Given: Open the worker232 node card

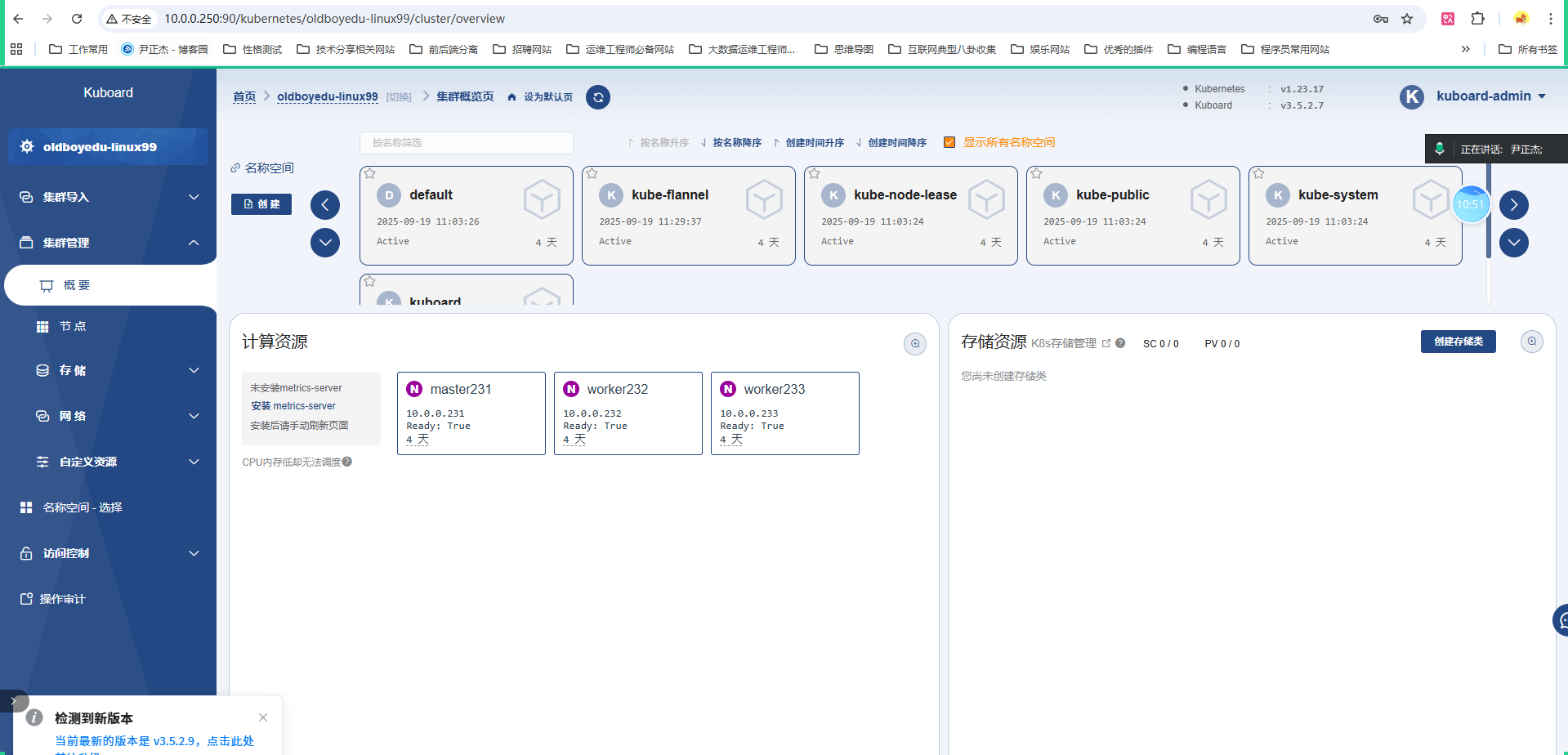Looking at the screenshot, I should tap(628, 413).
